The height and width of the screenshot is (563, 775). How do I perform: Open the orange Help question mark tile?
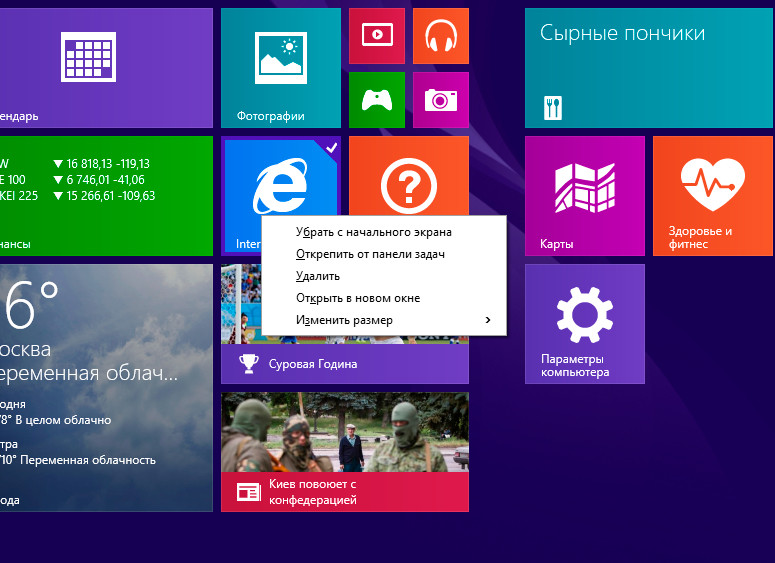pos(409,180)
